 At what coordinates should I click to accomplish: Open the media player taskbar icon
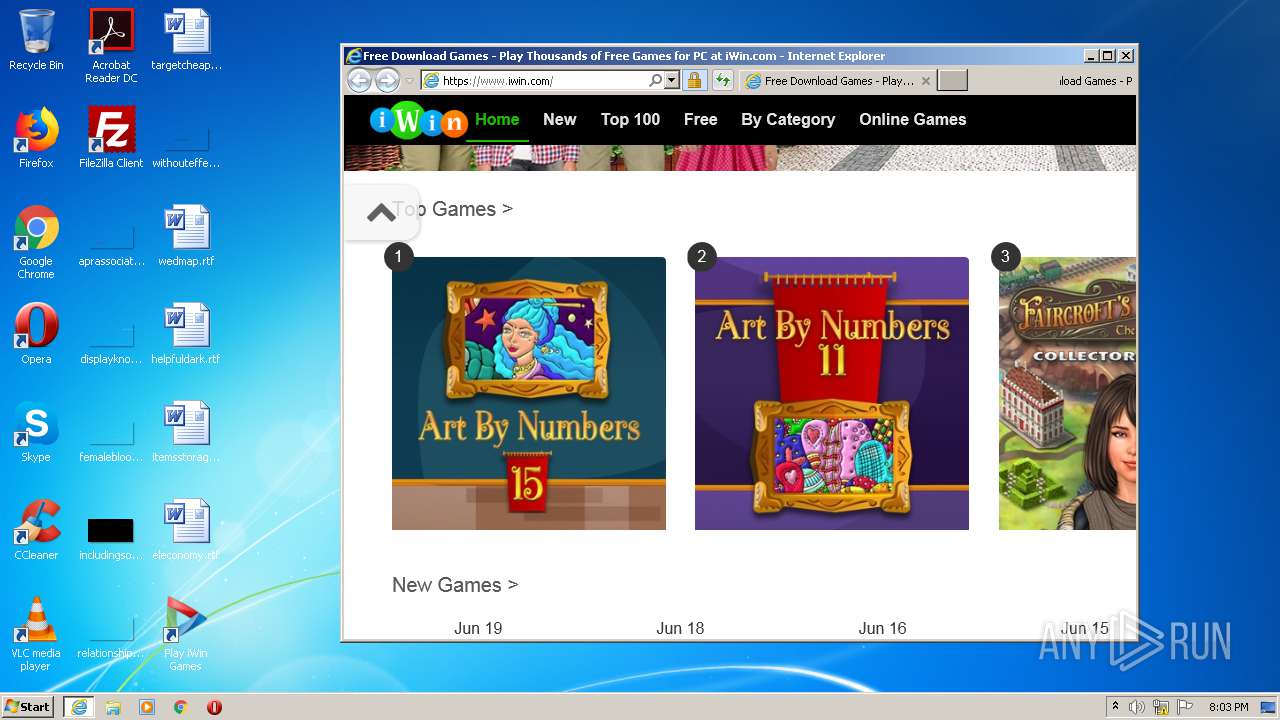click(x=147, y=707)
